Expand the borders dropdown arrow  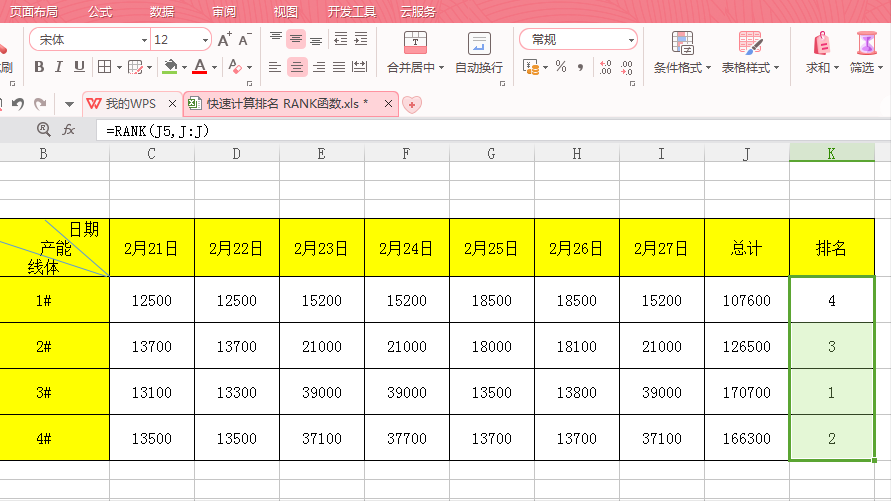(119, 68)
